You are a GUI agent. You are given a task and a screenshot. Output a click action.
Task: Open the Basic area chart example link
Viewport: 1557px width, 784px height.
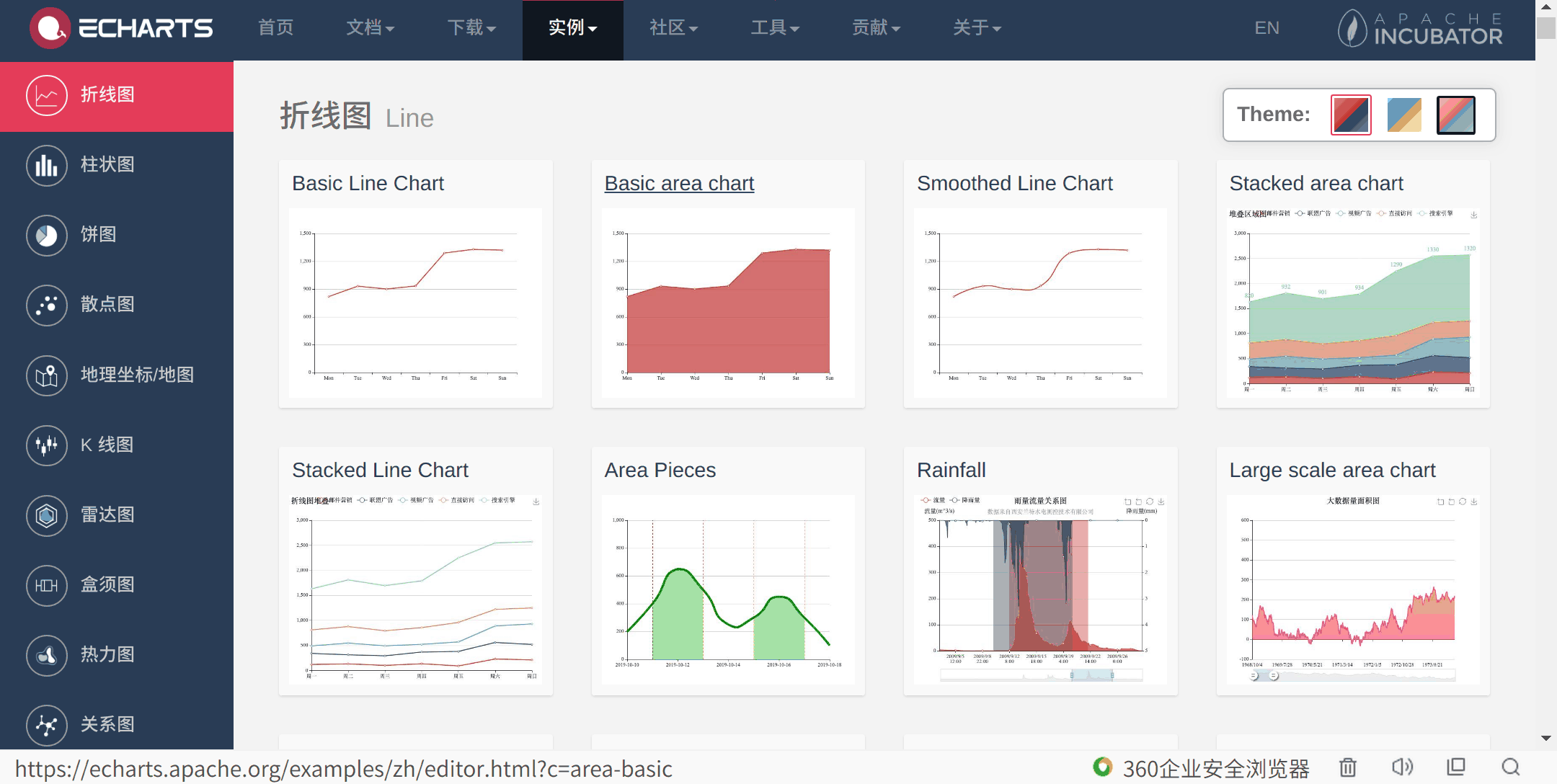678,183
